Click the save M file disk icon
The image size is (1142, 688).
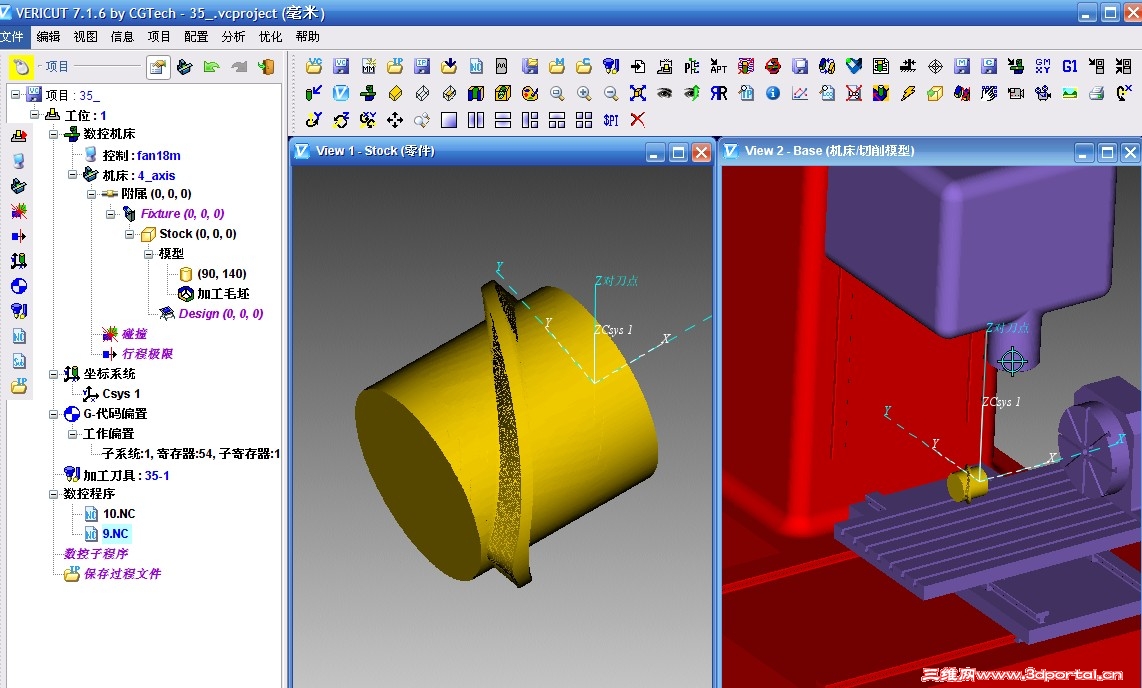(x=962, y=66)
